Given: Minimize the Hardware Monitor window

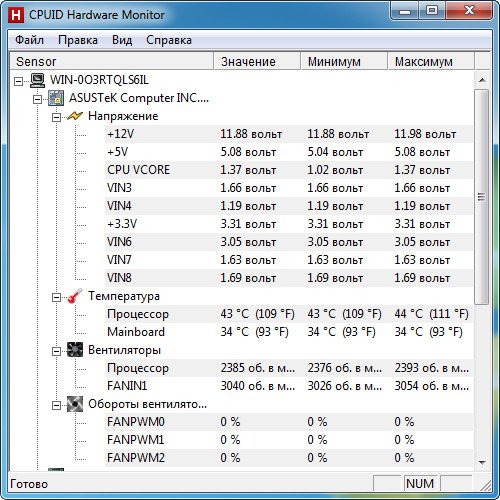Looking at the screenshot, I should point(405,11).
